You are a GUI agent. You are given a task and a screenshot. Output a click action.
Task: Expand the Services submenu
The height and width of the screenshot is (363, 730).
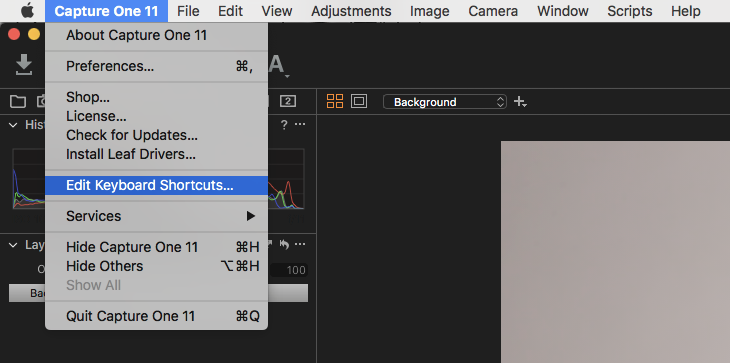click(x=156, y=216)
